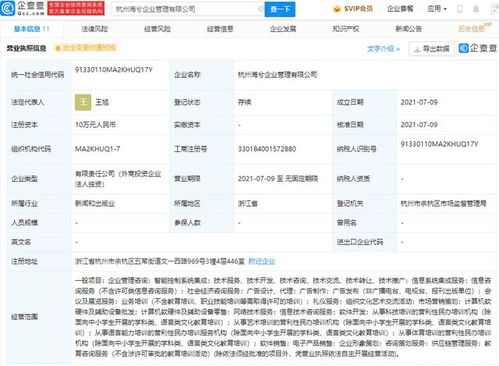
Task: Switch to the 新闻公告 tab
Action: pos(409,29)
